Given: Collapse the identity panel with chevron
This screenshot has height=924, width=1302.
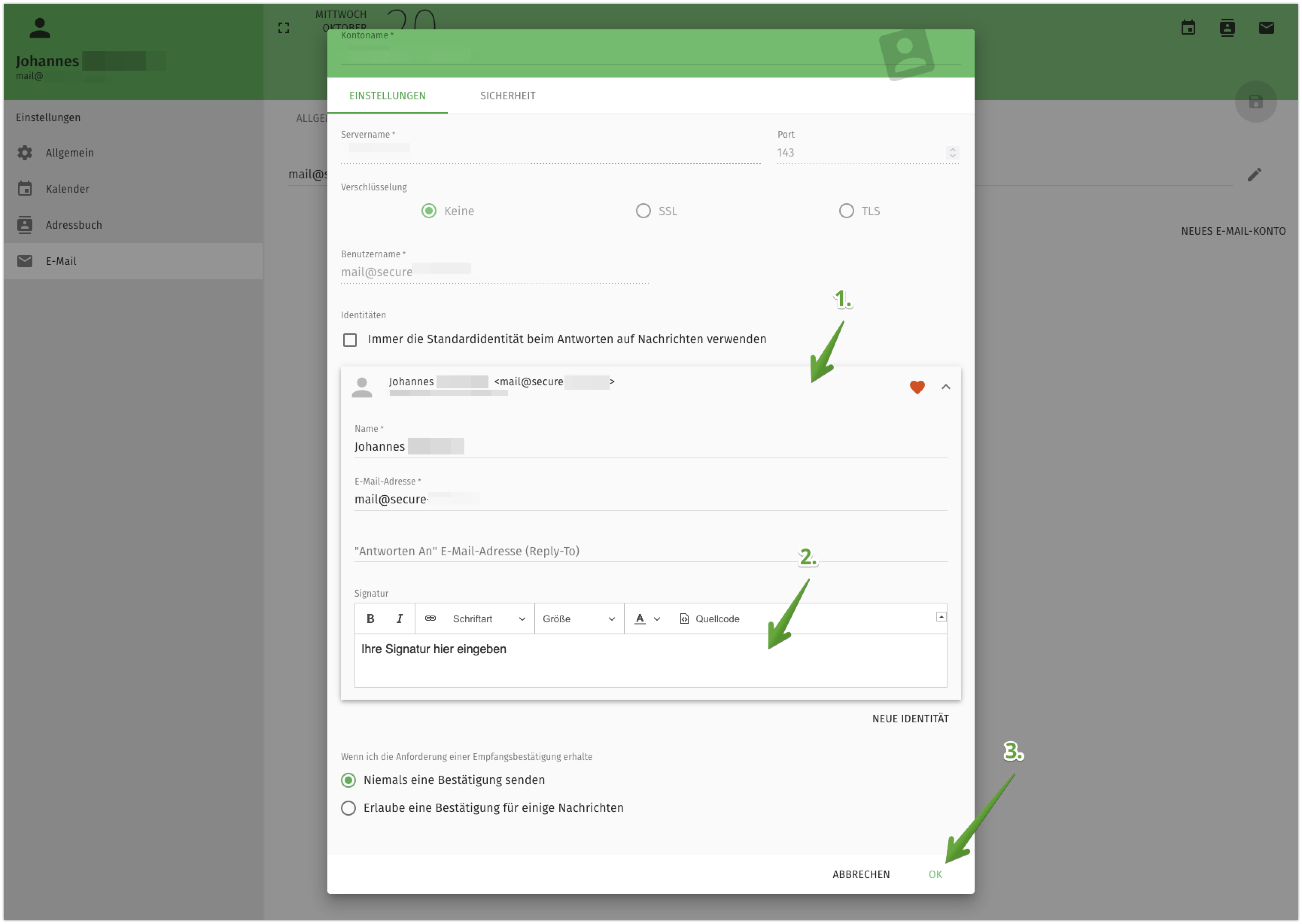Looking at the screenshot, I should [x=946, y=387].
